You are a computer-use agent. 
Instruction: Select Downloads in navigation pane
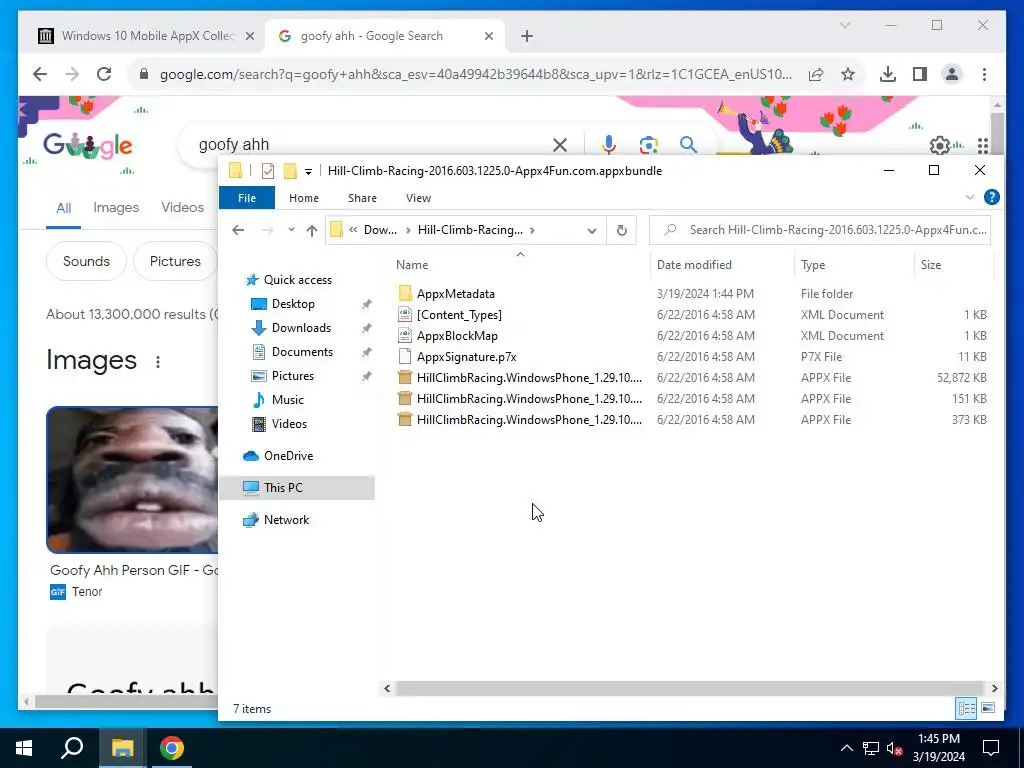(x=301, y=328)
